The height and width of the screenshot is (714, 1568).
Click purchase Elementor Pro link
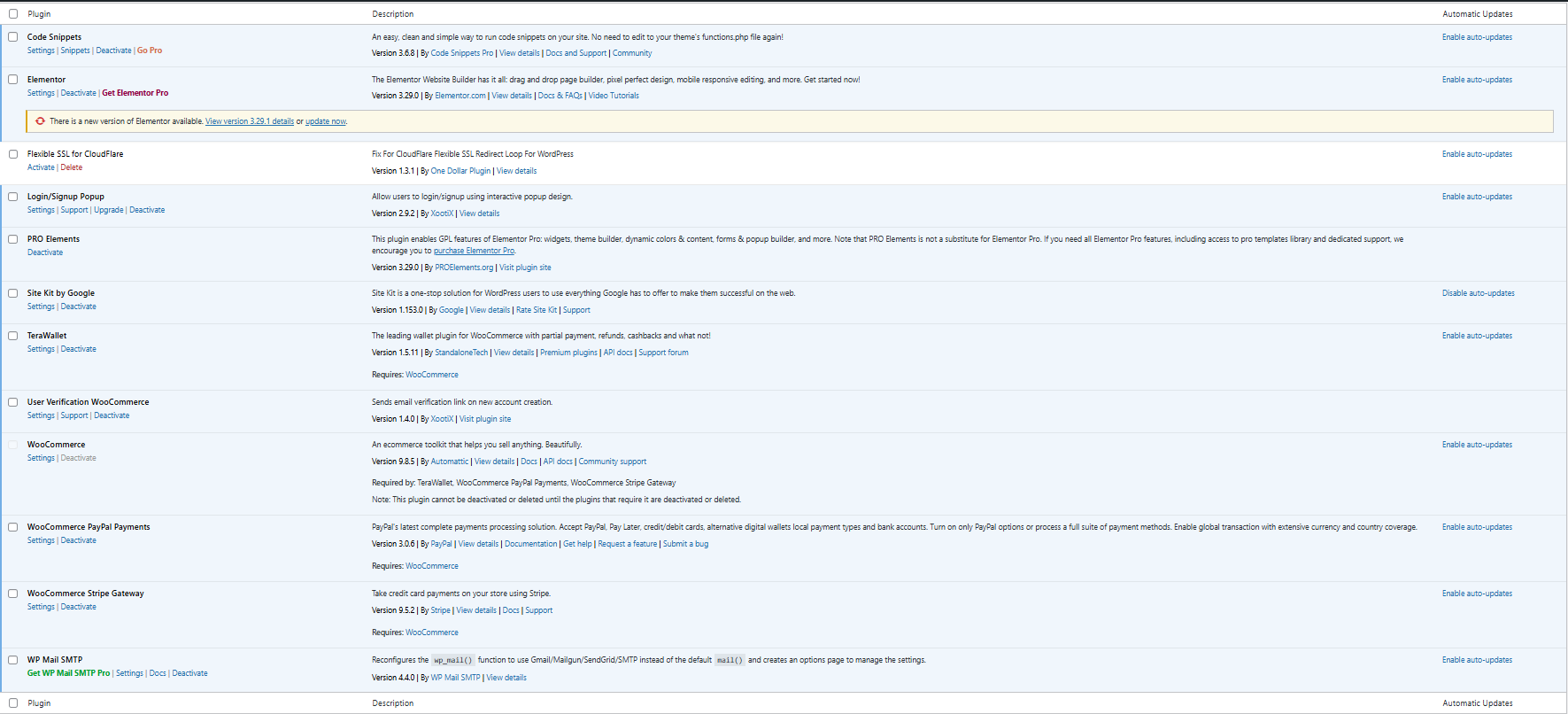(474, 251)
